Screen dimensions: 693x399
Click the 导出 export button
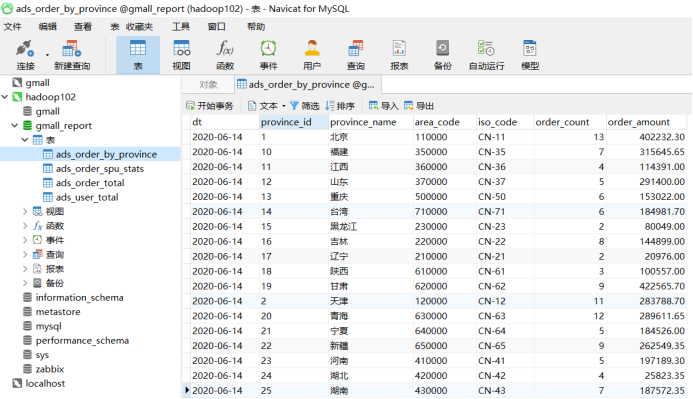(419, 106)
